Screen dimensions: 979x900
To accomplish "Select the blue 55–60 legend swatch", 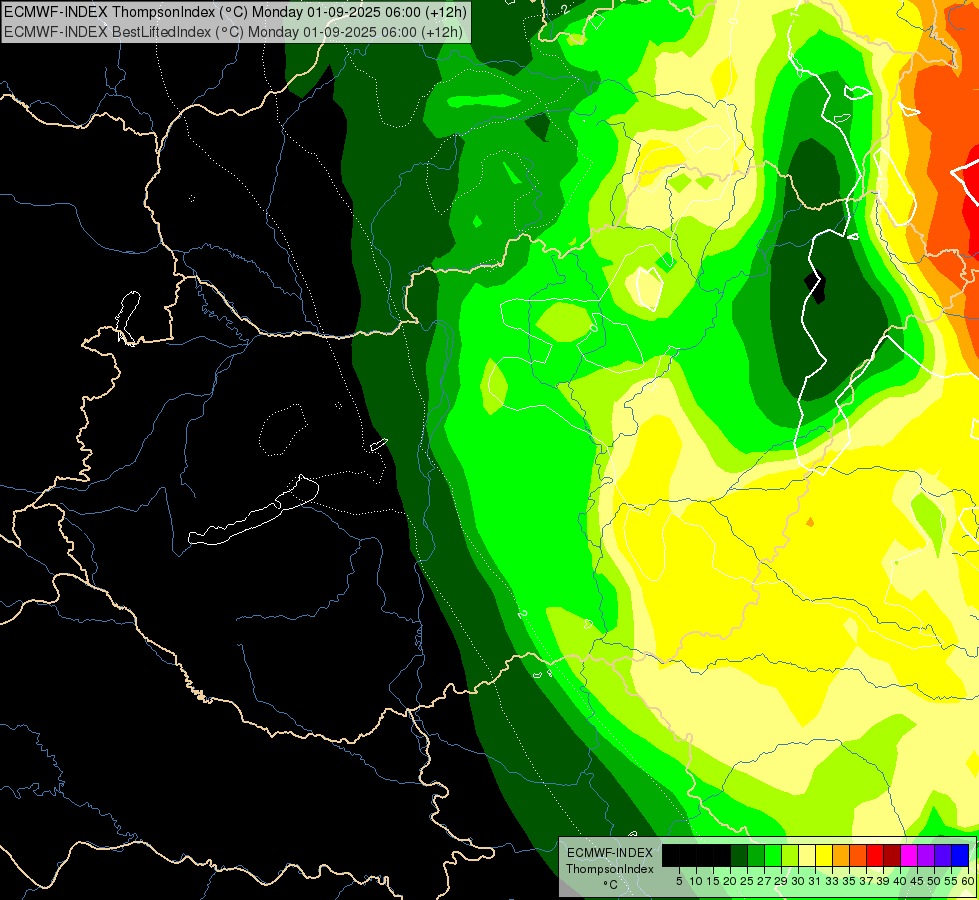I will (960, 855).
